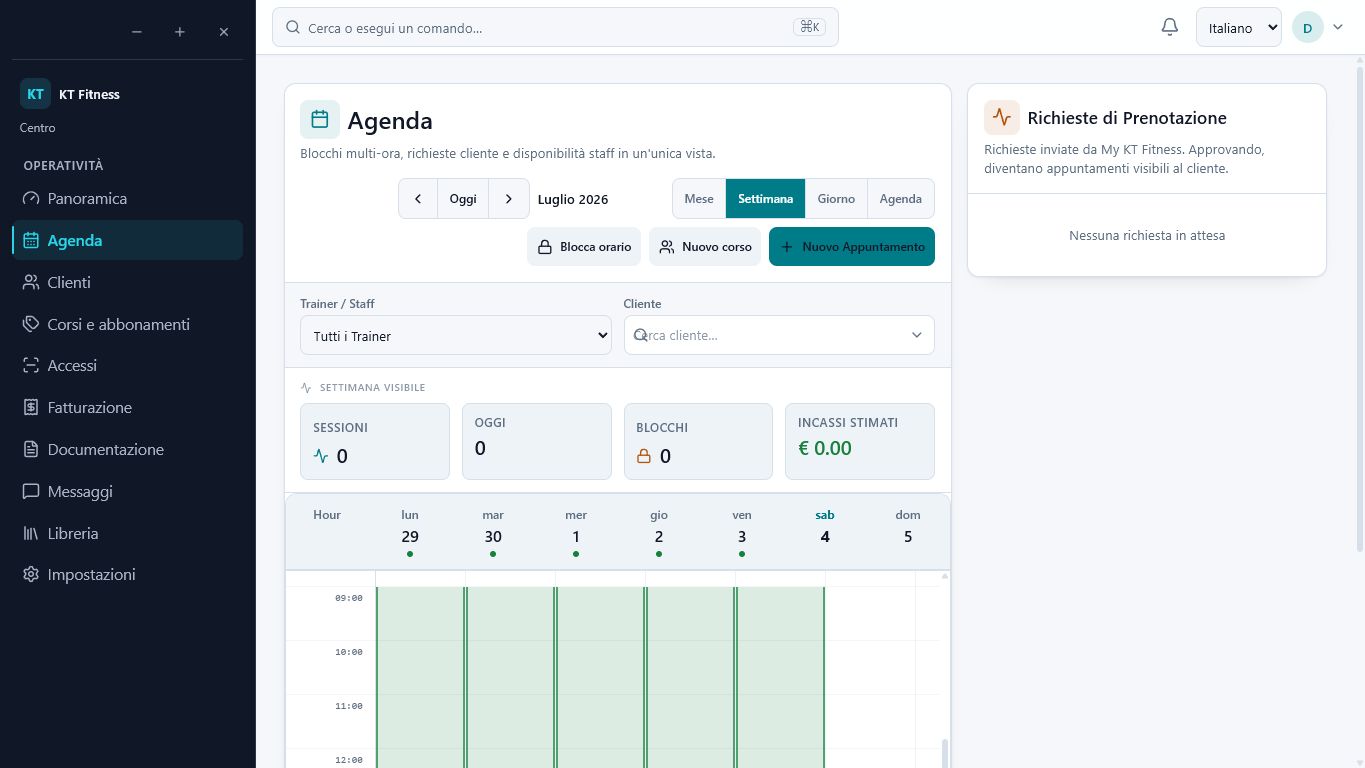Image resolution: width=1365 pixels, height=768 pixels.
Task: Click the Oggi stat card
Action: pos(537,441)
